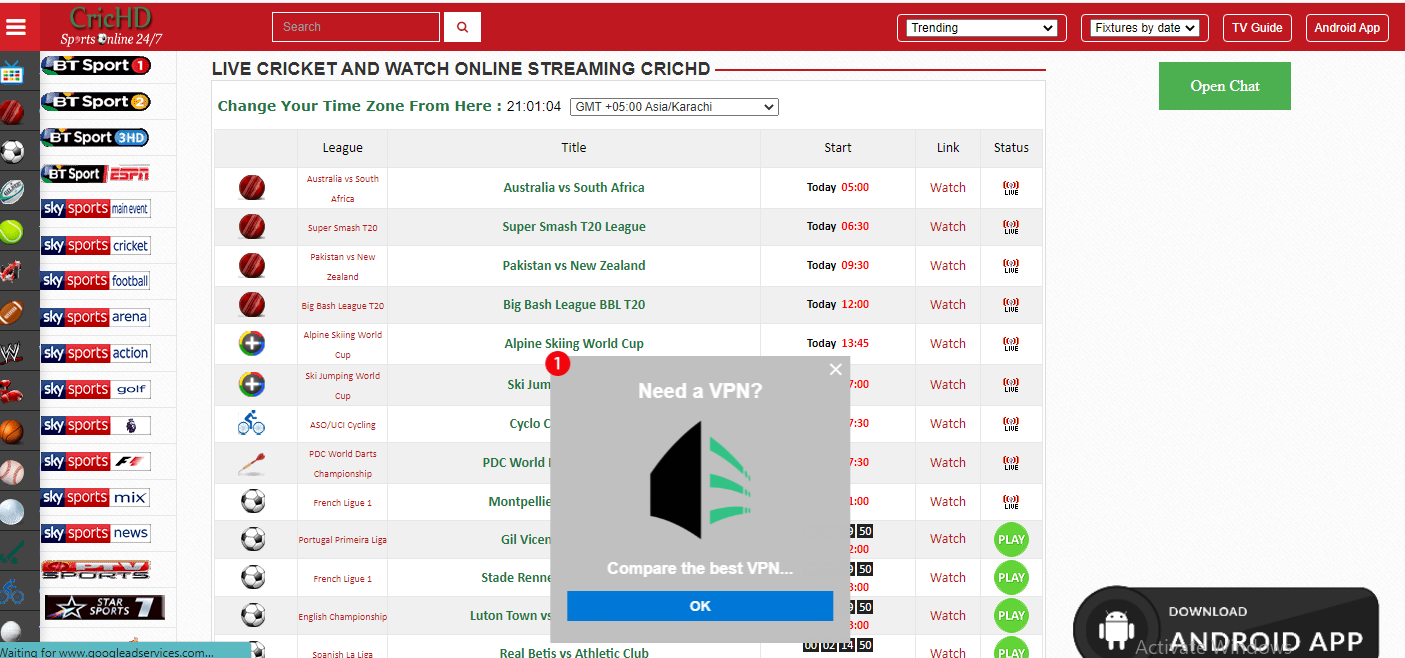Viewport: 1405px width, 658px height.
Task: Open Sky Sports F1 channel
Action: [96, 461]
